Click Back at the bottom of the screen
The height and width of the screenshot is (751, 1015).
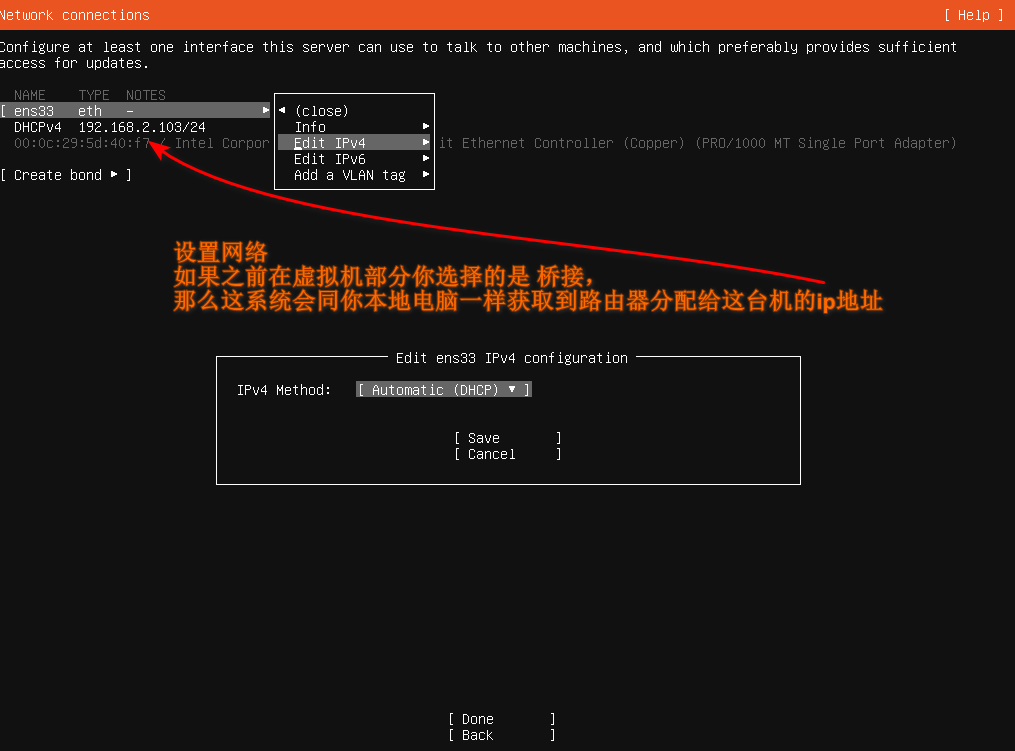tap(501, 735)
